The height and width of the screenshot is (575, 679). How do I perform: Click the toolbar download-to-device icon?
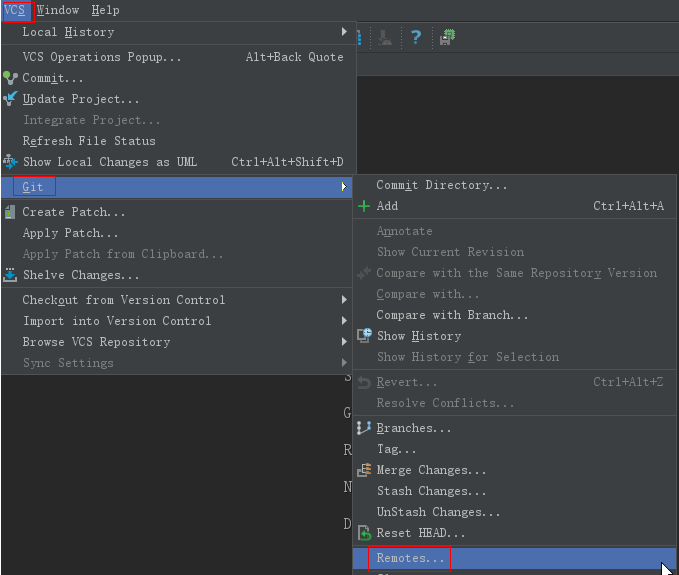pyautogui.click(x=385, y=38)
